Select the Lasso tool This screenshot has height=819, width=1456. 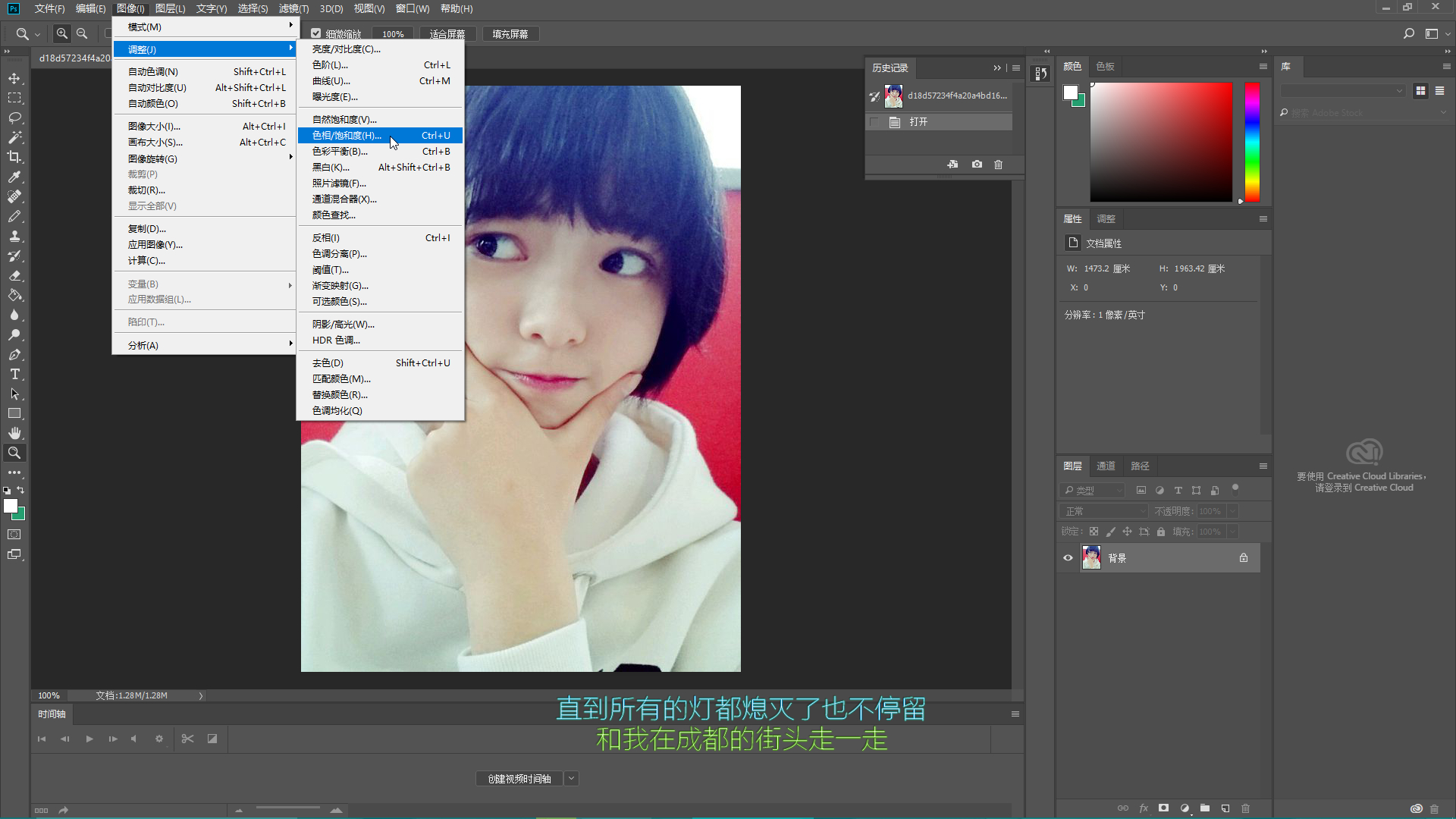(14, 118)
